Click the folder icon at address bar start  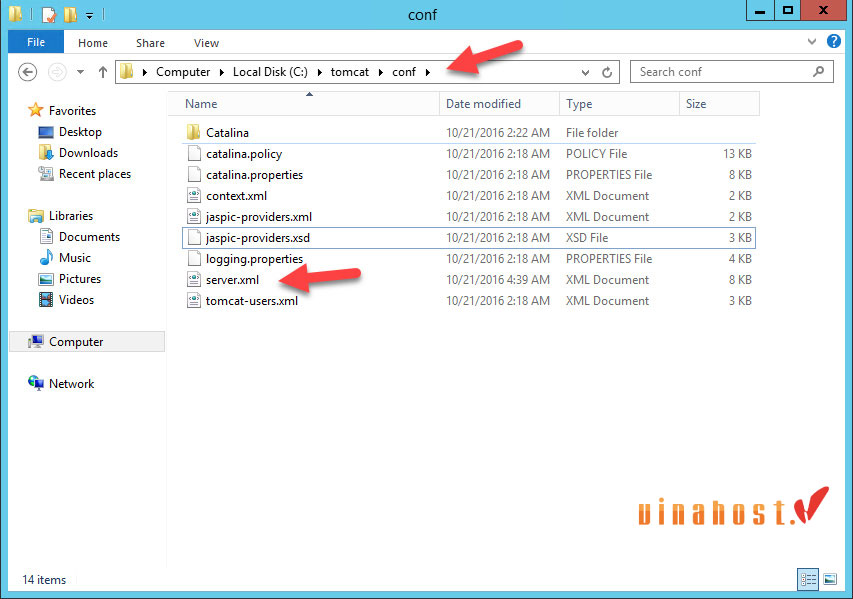coord(127,71)
